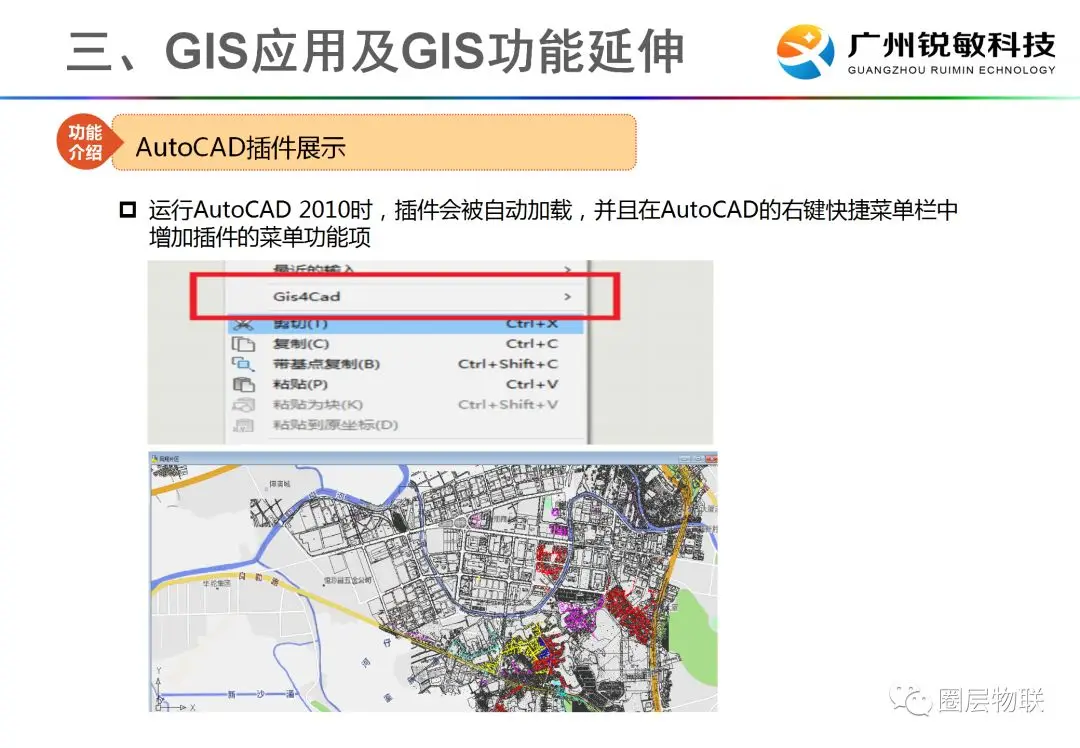Click the GUANGZHOU RUIMIN ECHNOLOGY text
1080x748 pixels.
pos(951,70)
